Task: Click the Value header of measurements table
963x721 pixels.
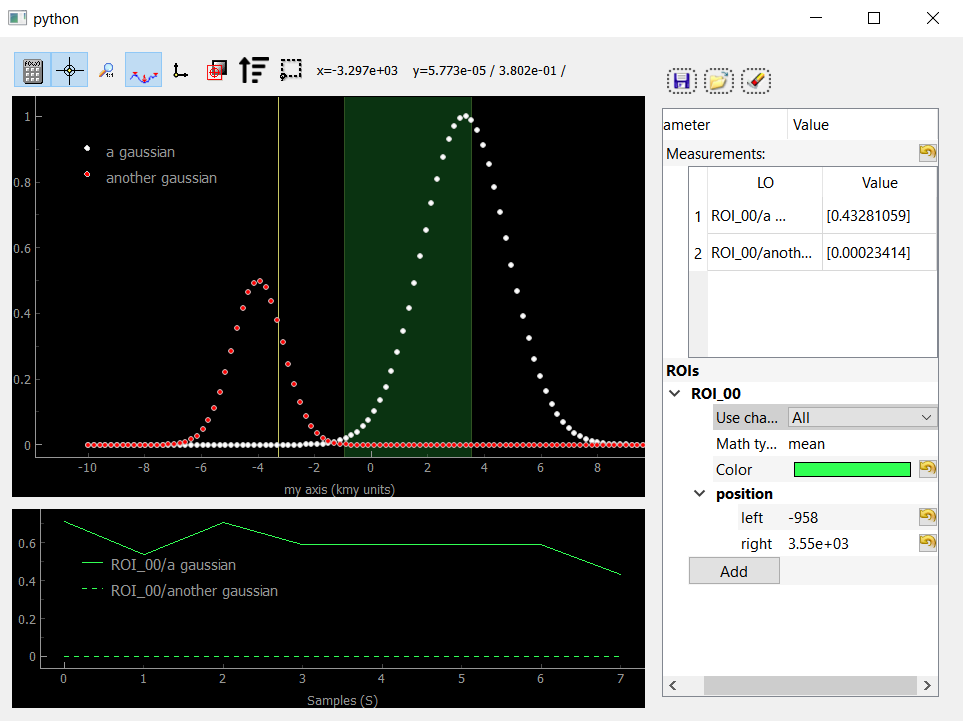Action: (879, 182)
